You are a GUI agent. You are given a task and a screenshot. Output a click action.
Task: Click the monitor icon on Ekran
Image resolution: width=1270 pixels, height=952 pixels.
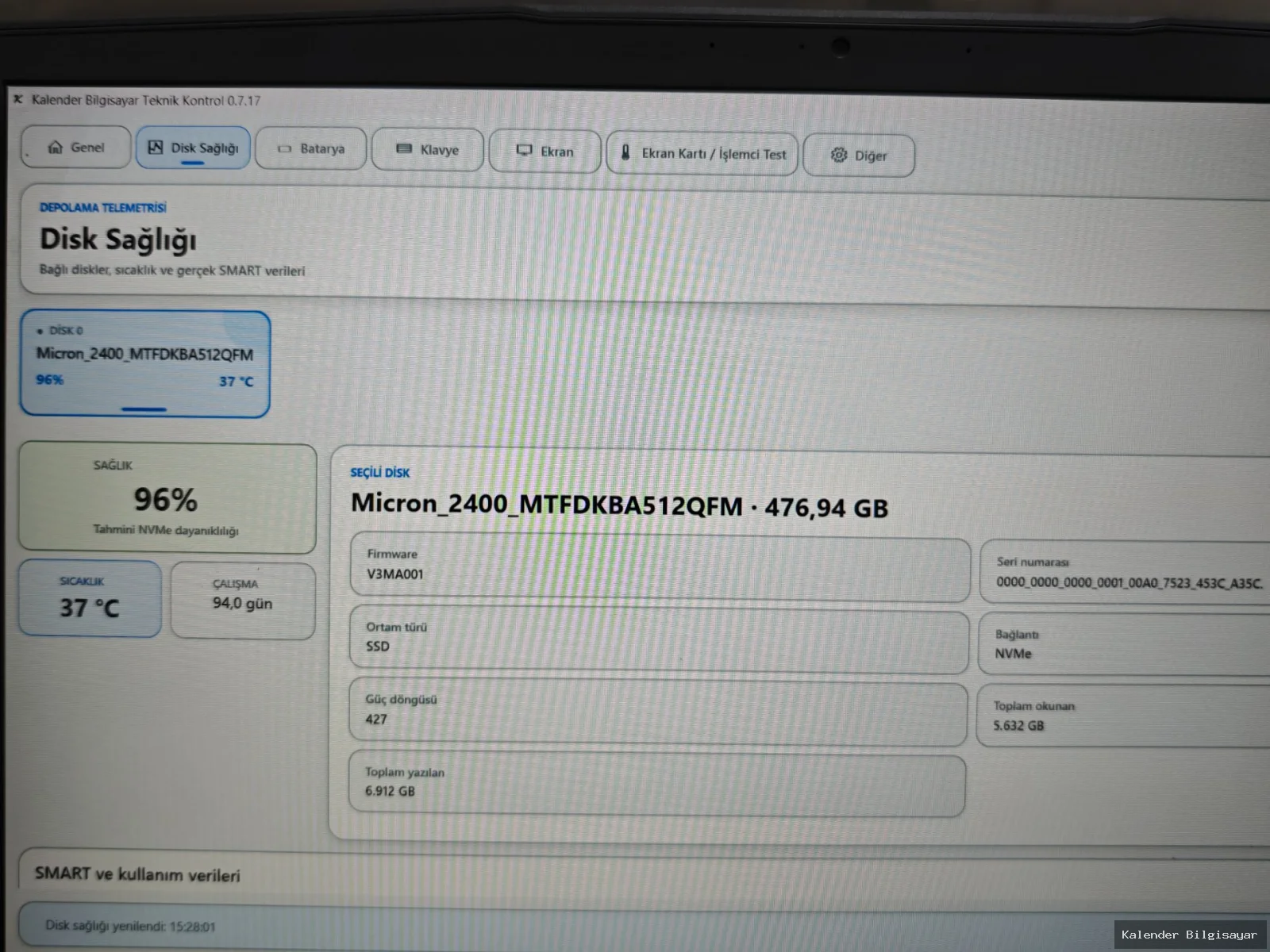coord(524,151)
